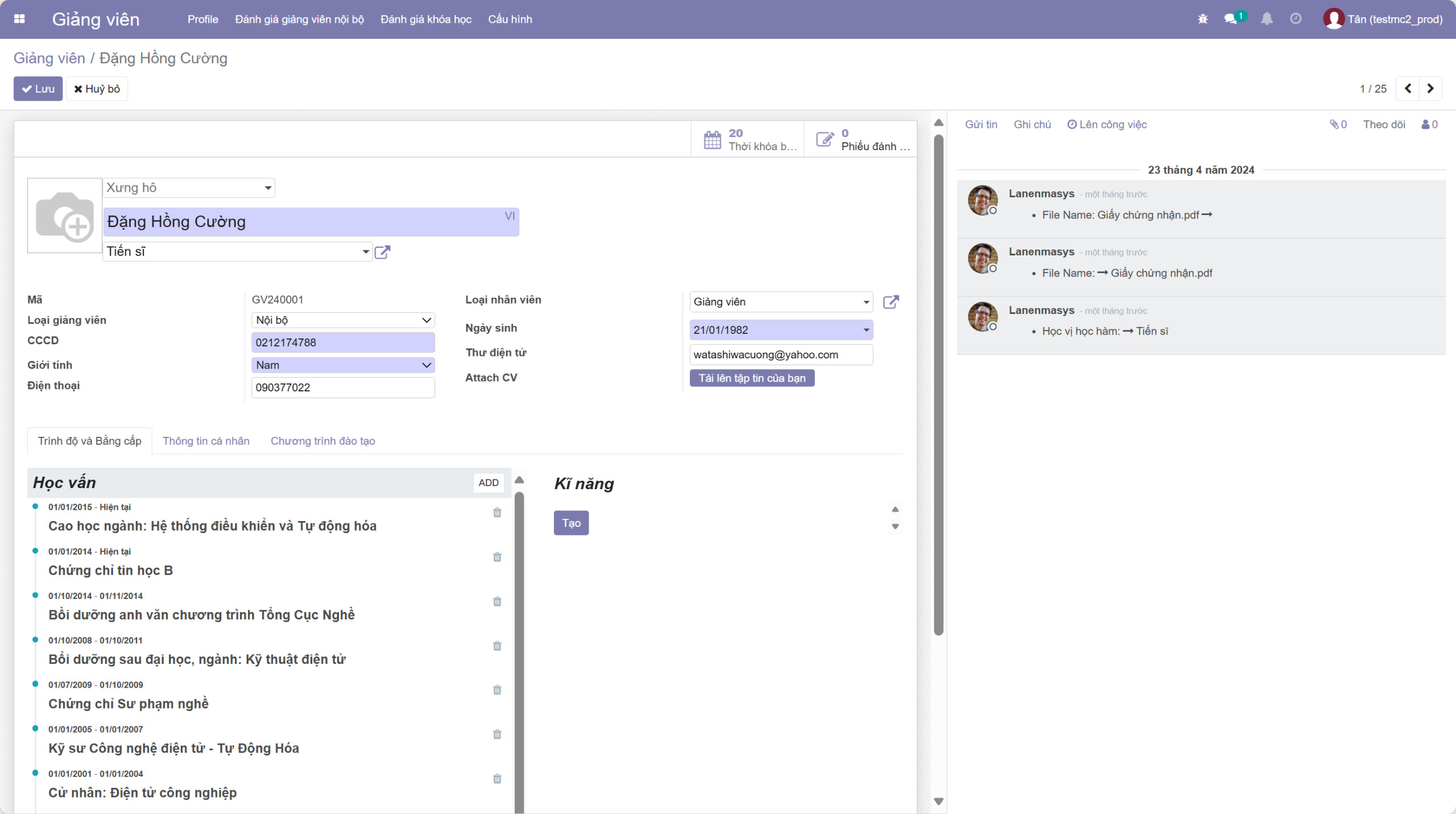Click the camera photo placeholder

coord(65,216)
